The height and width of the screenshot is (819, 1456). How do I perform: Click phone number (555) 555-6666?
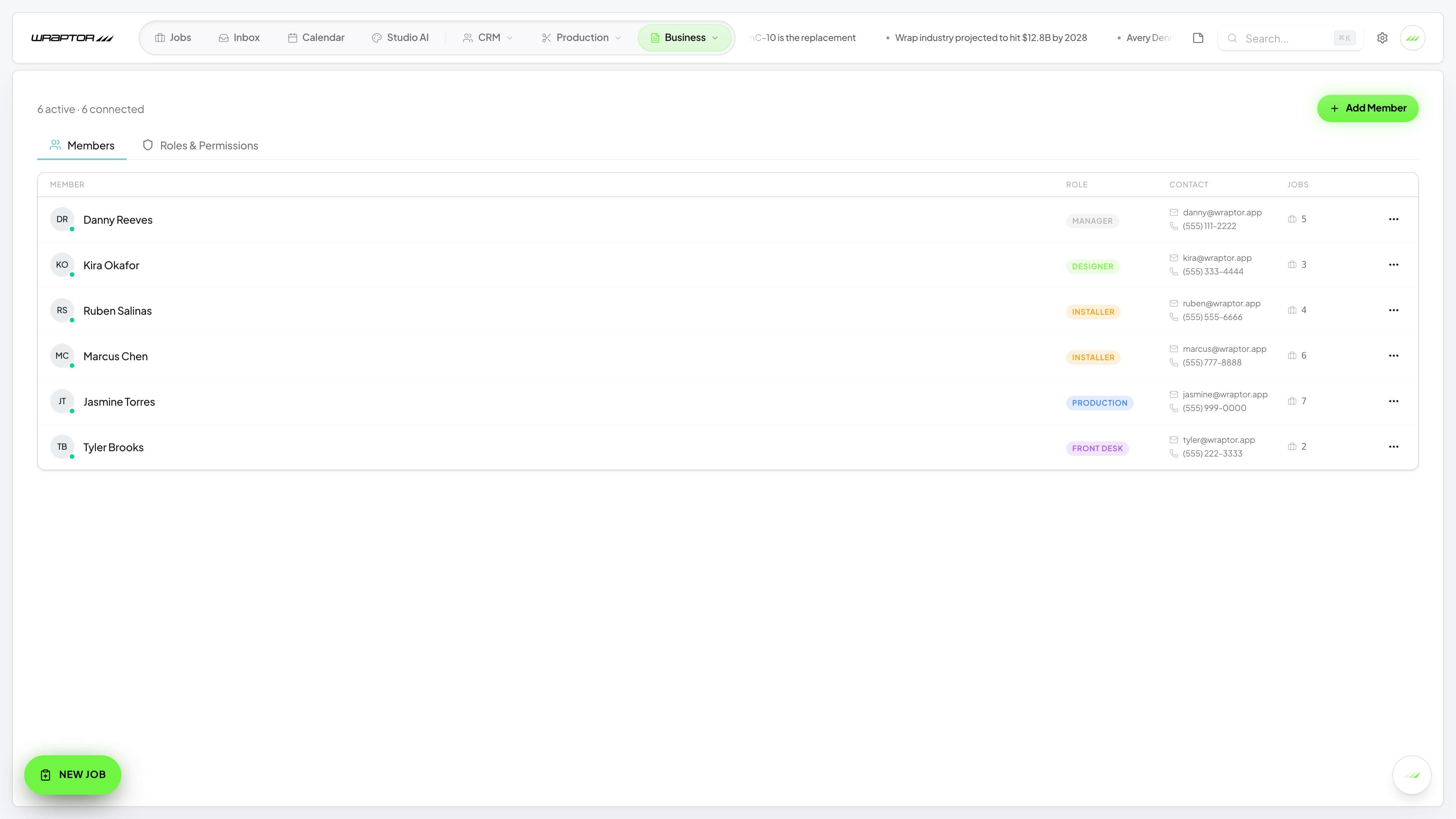(1213, 317)
